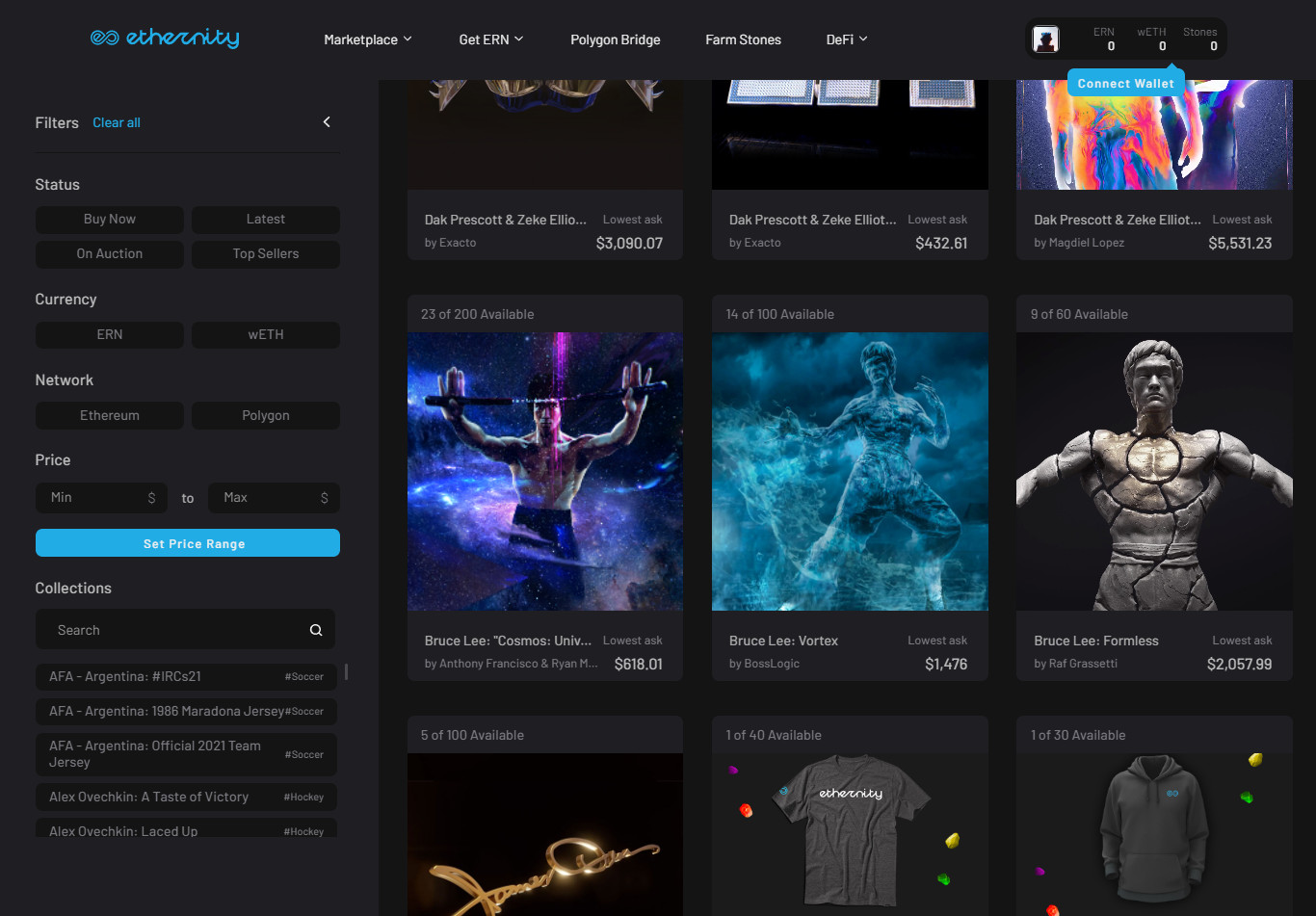Click the 1 of 40 Available label

pyautogui.click(x=774, y=735)
